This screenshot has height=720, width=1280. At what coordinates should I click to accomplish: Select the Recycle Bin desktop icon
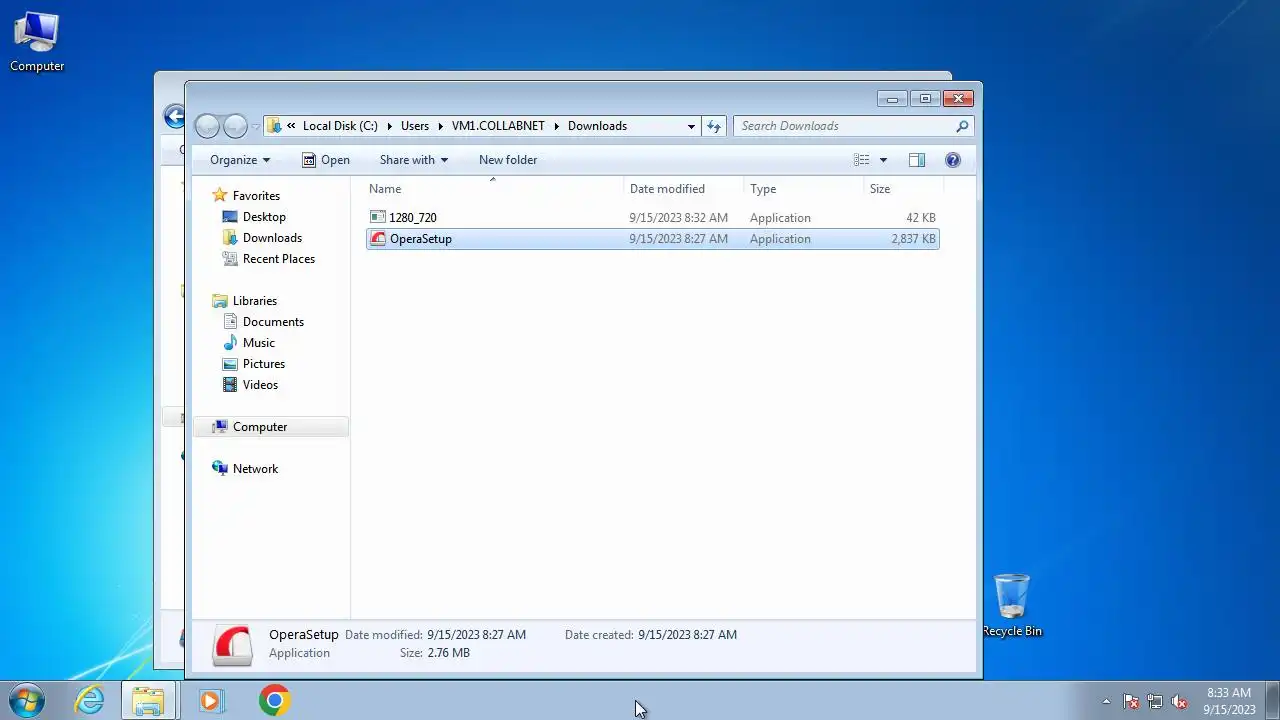[x=1012, y=605]
